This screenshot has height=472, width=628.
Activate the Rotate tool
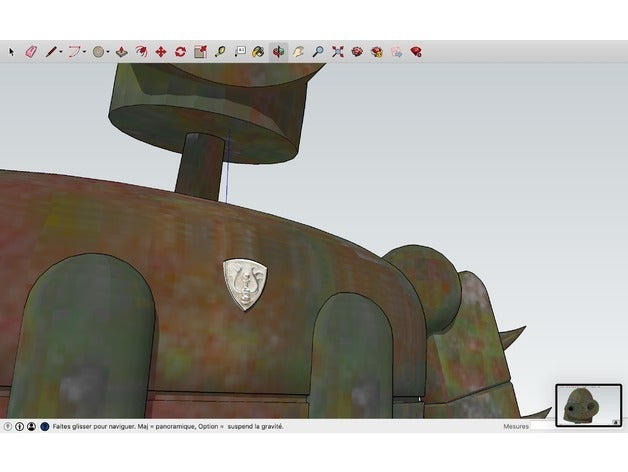[x=180, y=51]
